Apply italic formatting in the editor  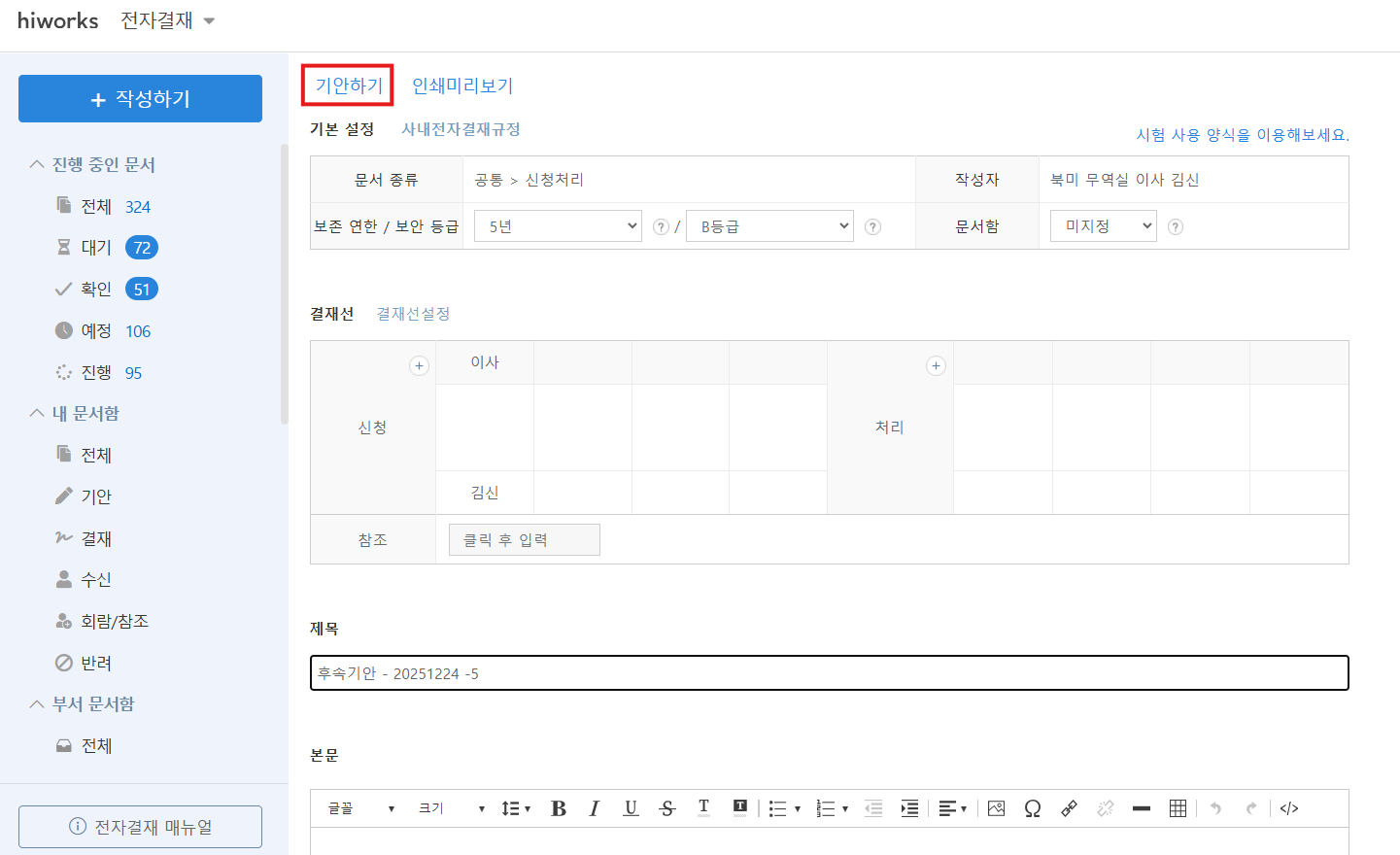594,808
